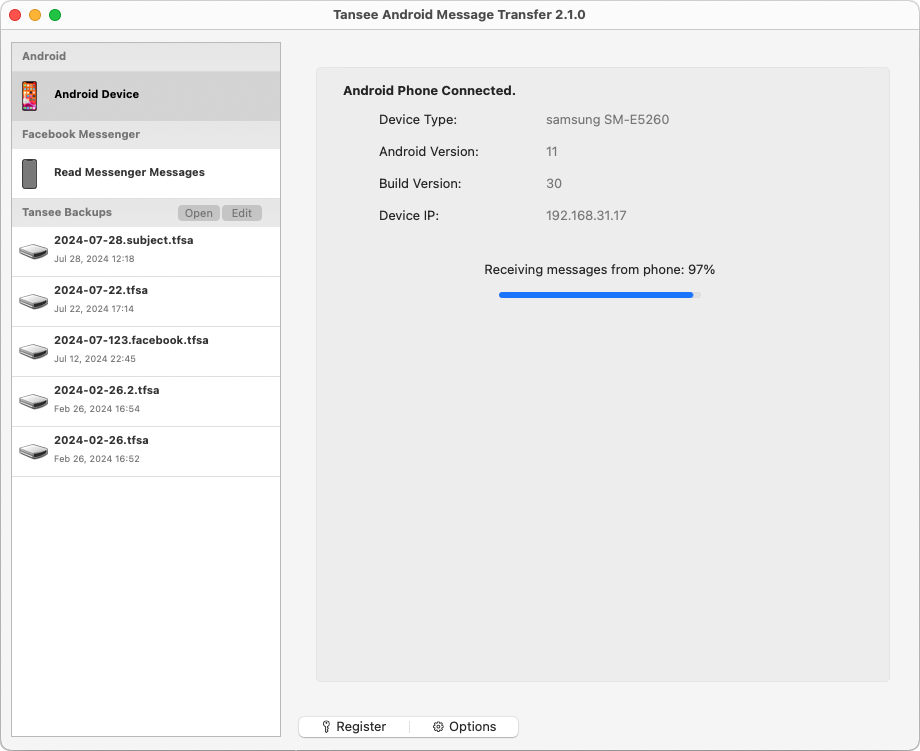Select backup 2024-07-123.facebook.tfsa
Image resolution: width=920 pixels, height=751 pixels.
pyautogui.click(x=146, y=351)
